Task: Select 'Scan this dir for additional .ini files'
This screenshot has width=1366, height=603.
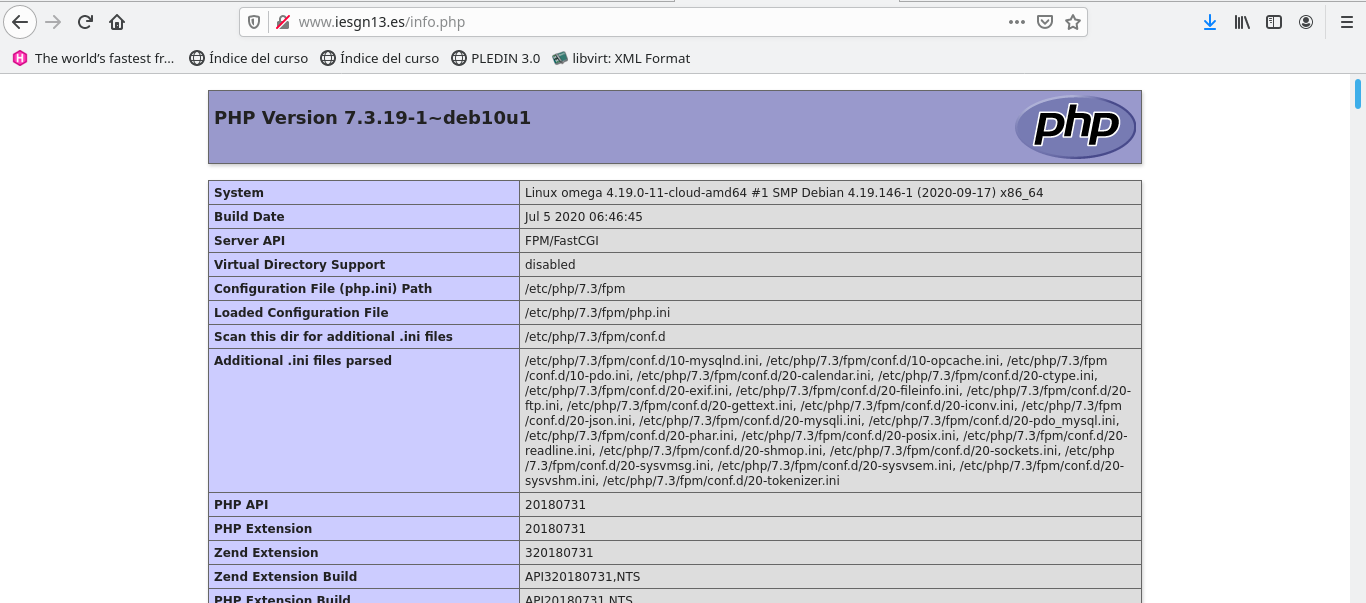Action: point(364,337)
